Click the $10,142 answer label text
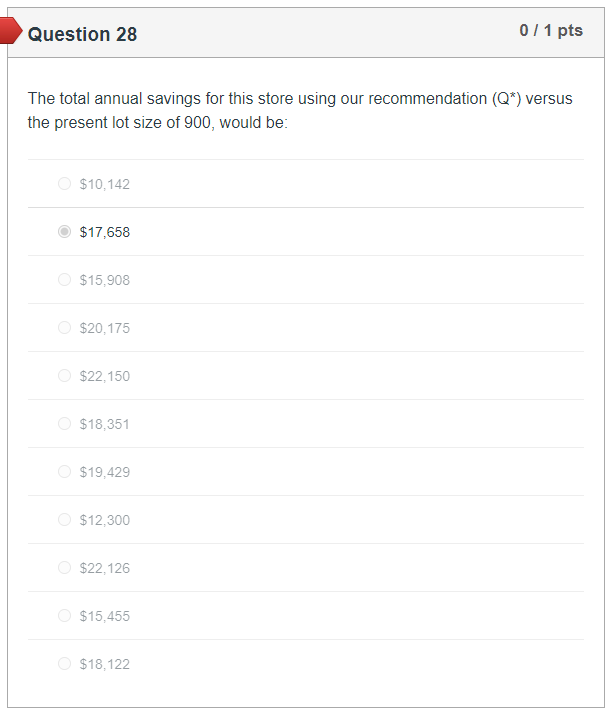This screenshot has height=714, width=612. pyautogui.click(x=105, y=184)
